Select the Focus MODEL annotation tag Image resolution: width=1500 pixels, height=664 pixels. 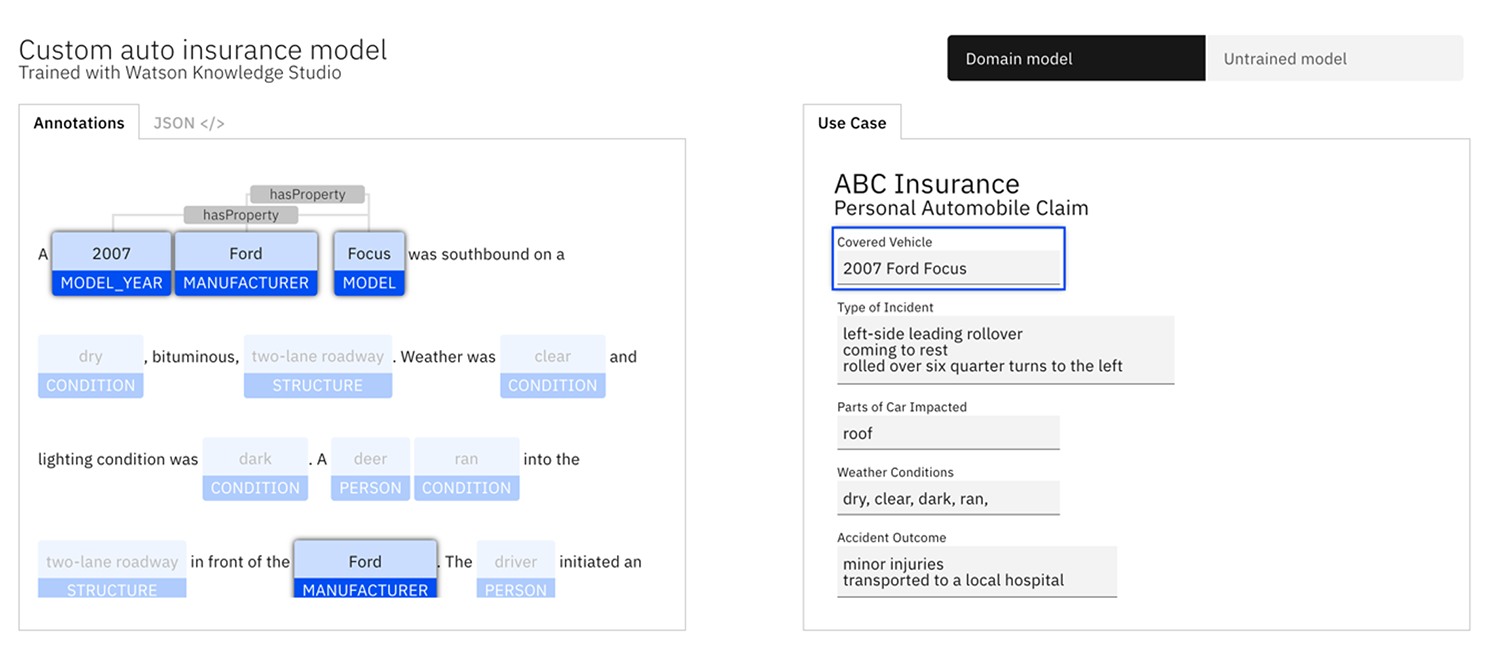click(x=369, y=265)
